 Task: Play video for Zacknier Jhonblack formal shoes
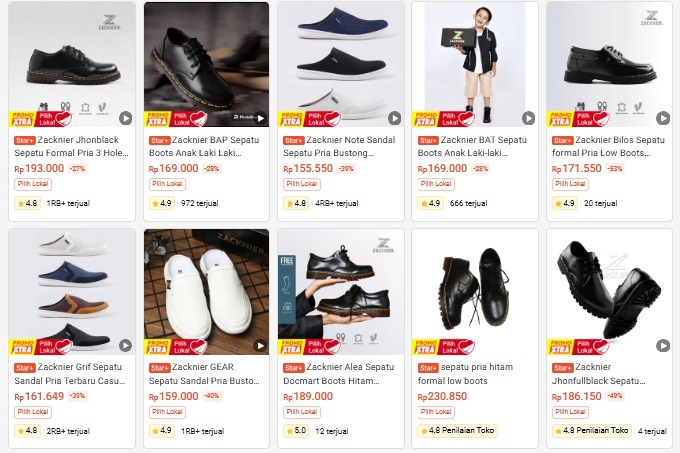[x=125, y=118]
